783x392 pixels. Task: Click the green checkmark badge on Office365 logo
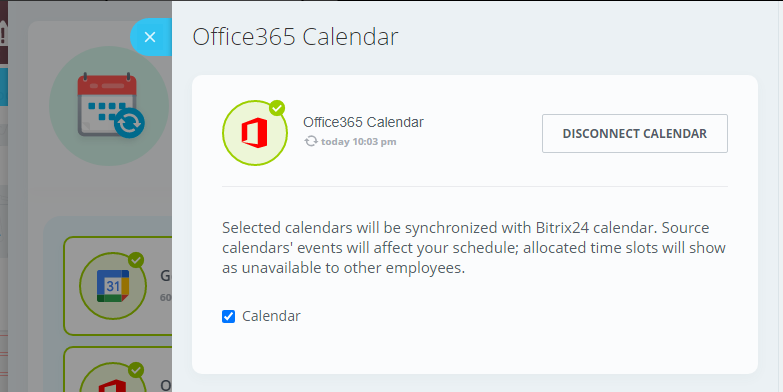(x=277, y=108)
